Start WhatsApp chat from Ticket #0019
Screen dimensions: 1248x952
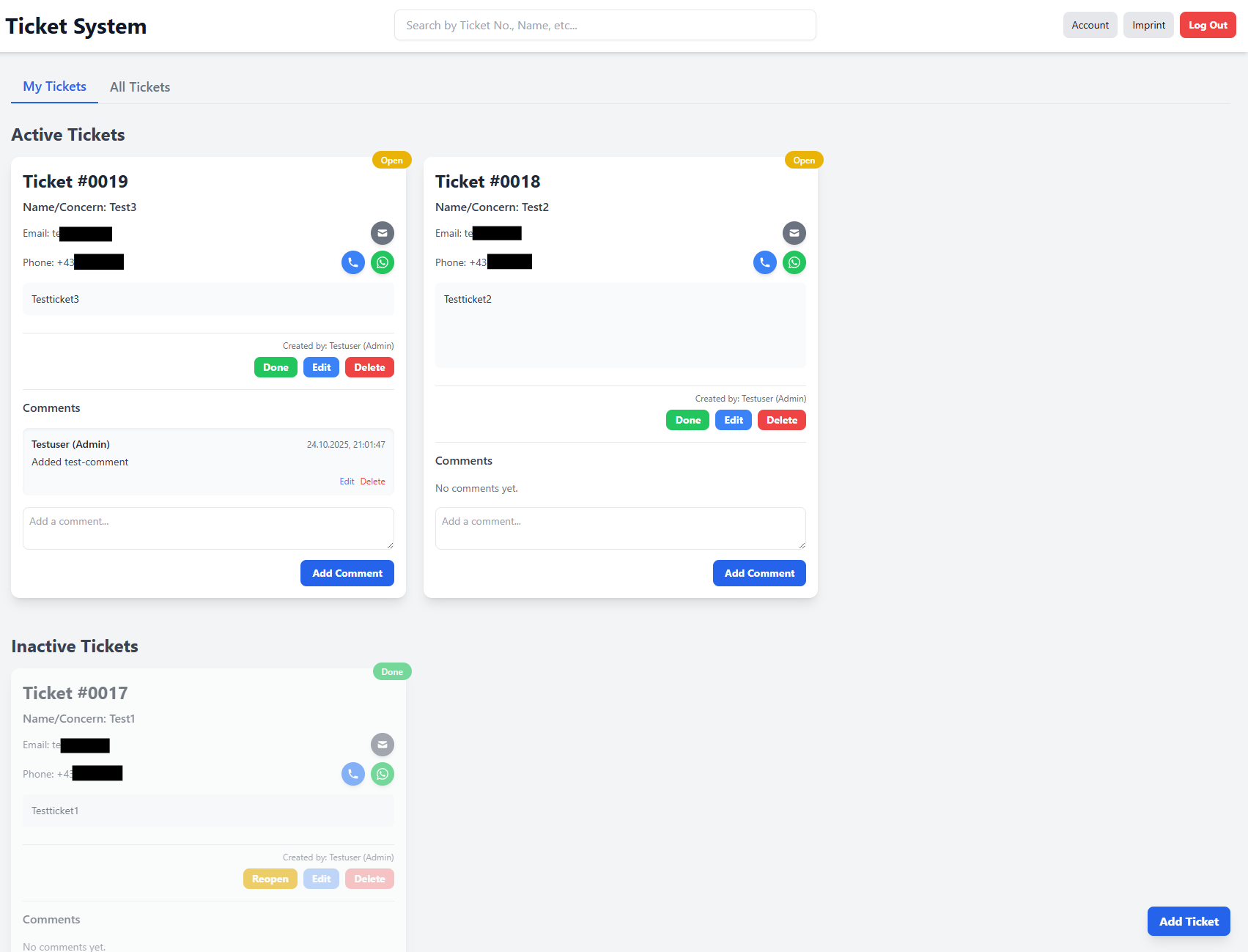point(382,262)
